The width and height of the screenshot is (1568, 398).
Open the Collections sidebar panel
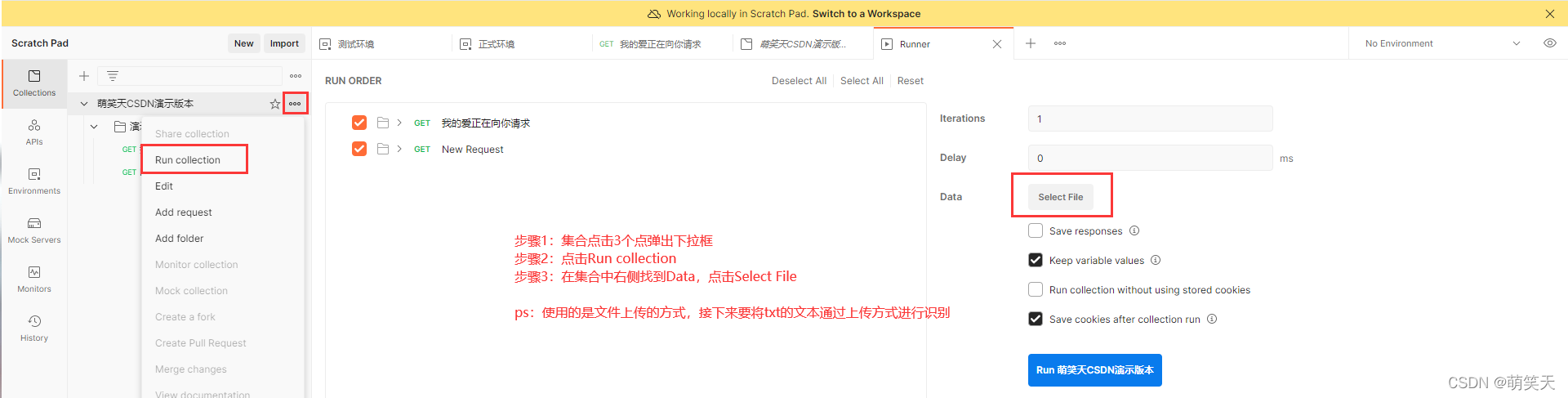[34, 83]
